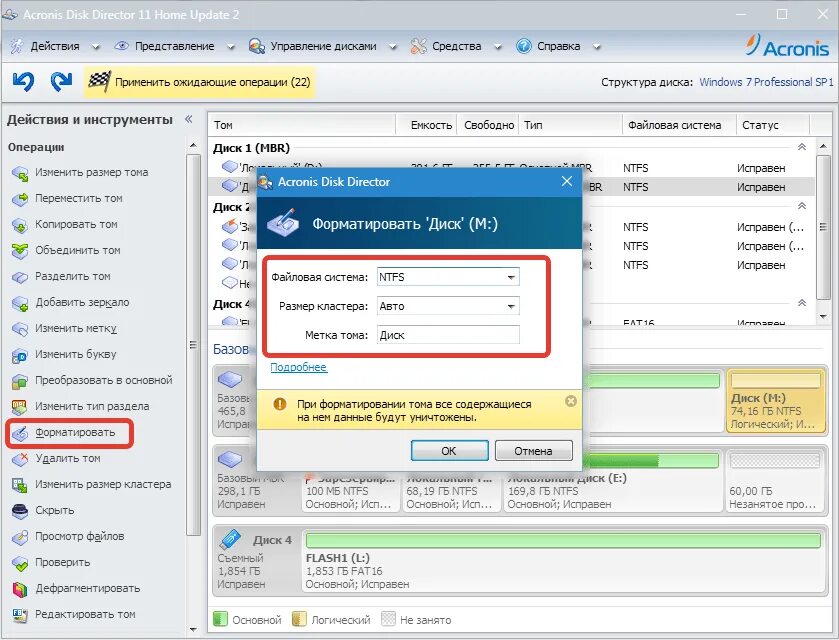Select the Диск (M:) 74,16 ГБ partition block
The height and width of the screenshot is (640, 839).
(775, 400)
